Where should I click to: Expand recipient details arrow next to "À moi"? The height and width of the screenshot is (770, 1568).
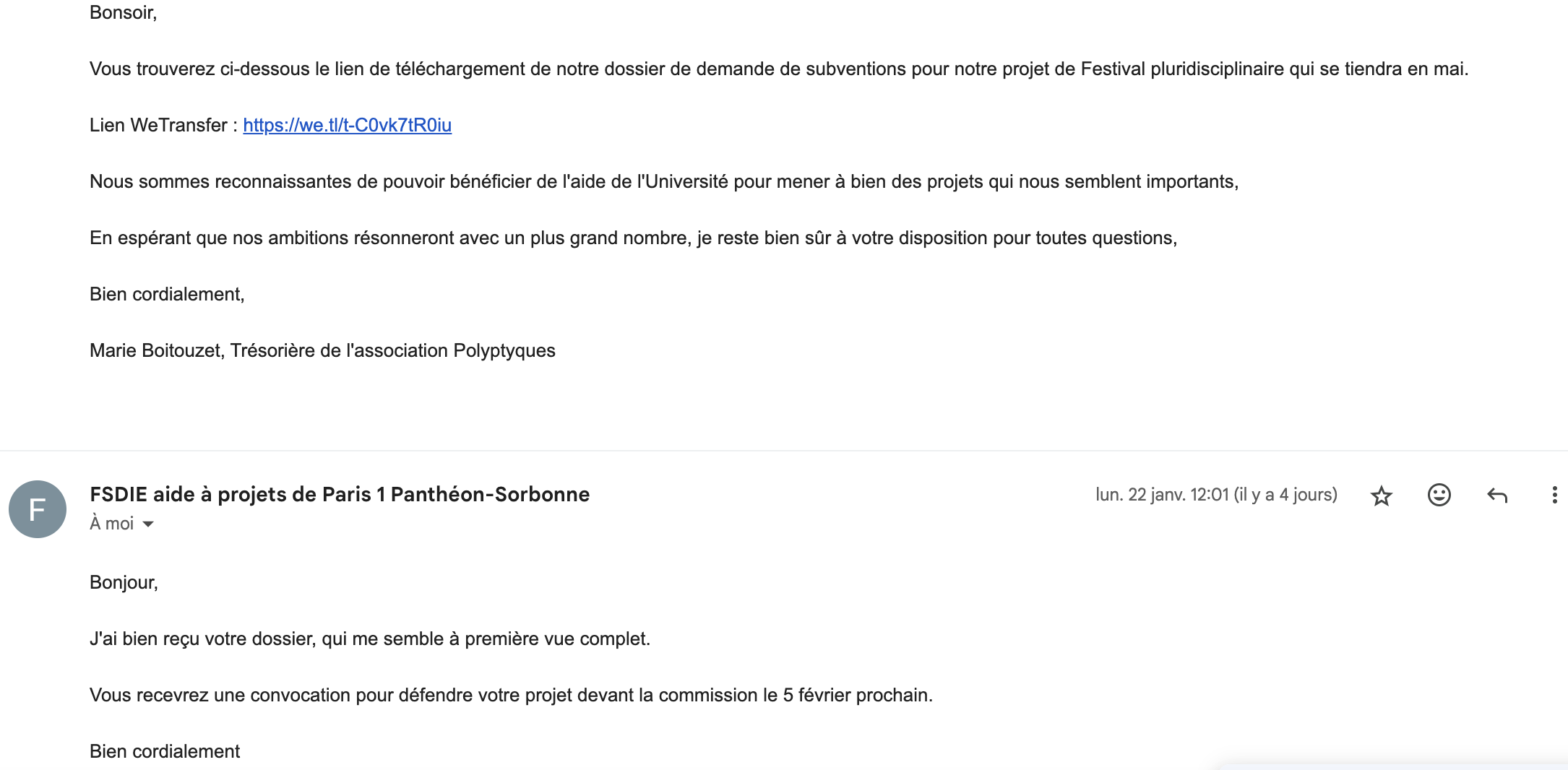pos(148,524)
